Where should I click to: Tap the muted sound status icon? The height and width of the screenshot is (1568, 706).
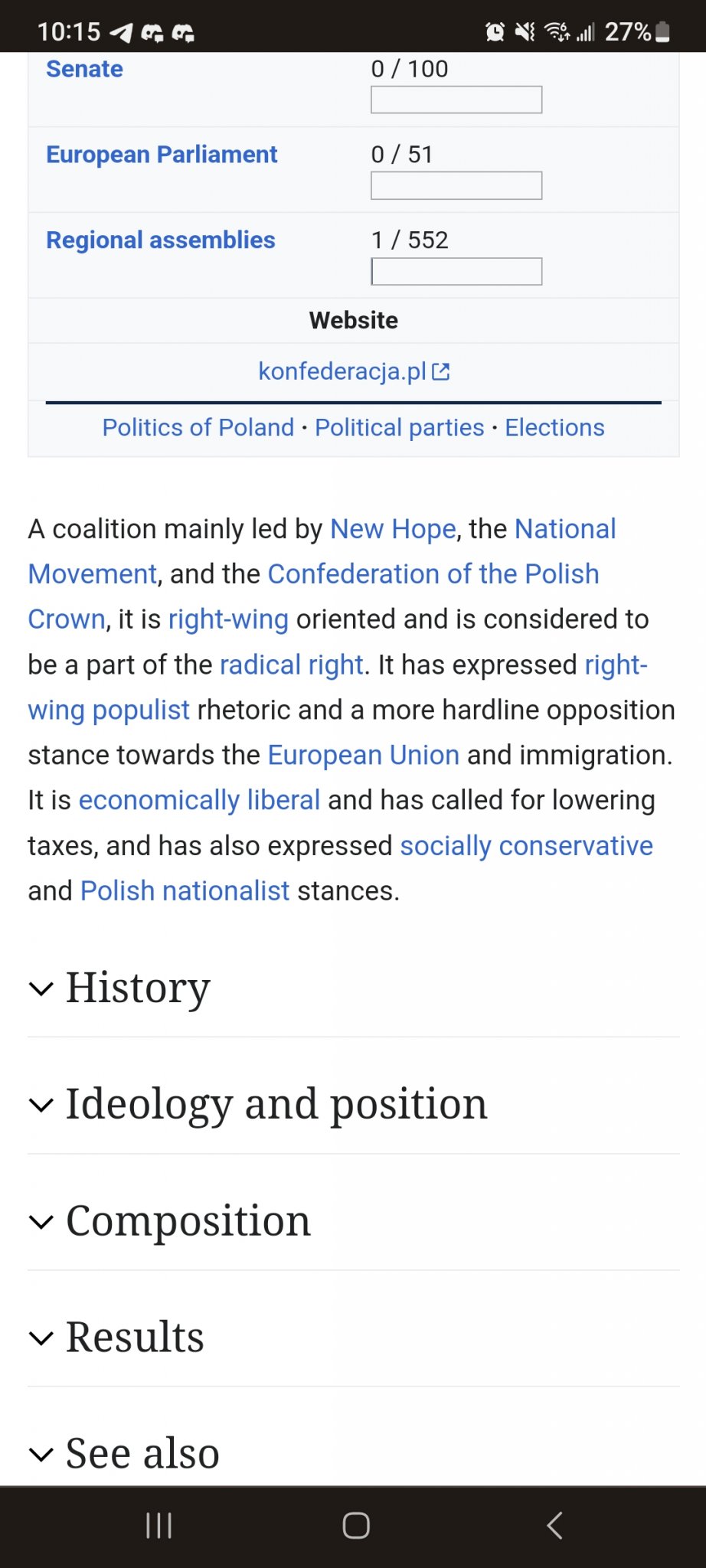coord(525,31)
